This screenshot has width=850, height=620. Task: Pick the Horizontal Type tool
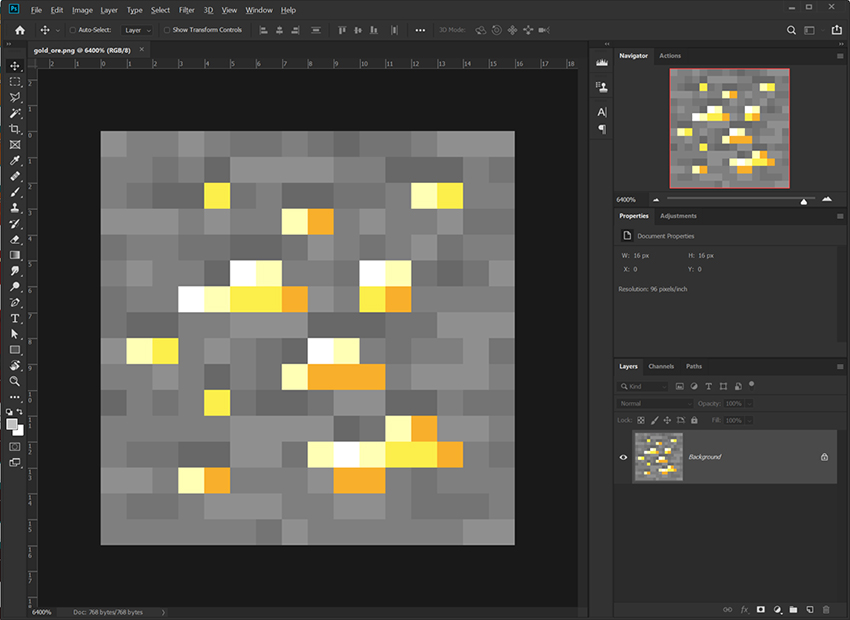tap(15, 318)
